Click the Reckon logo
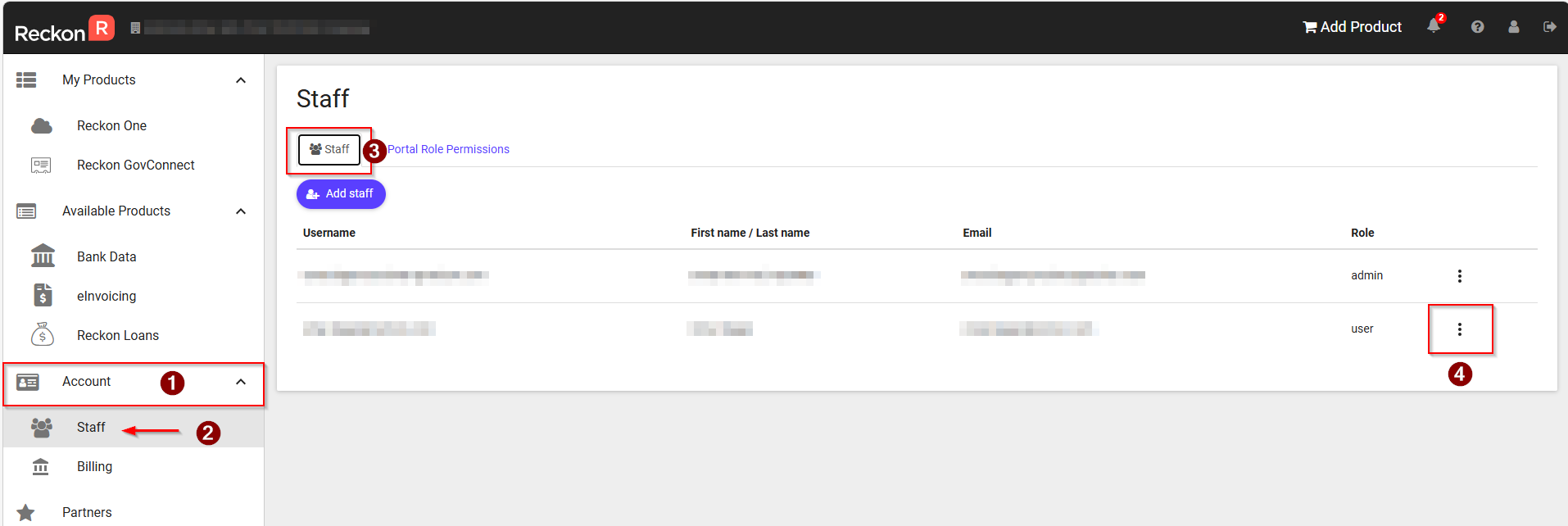 64,29
